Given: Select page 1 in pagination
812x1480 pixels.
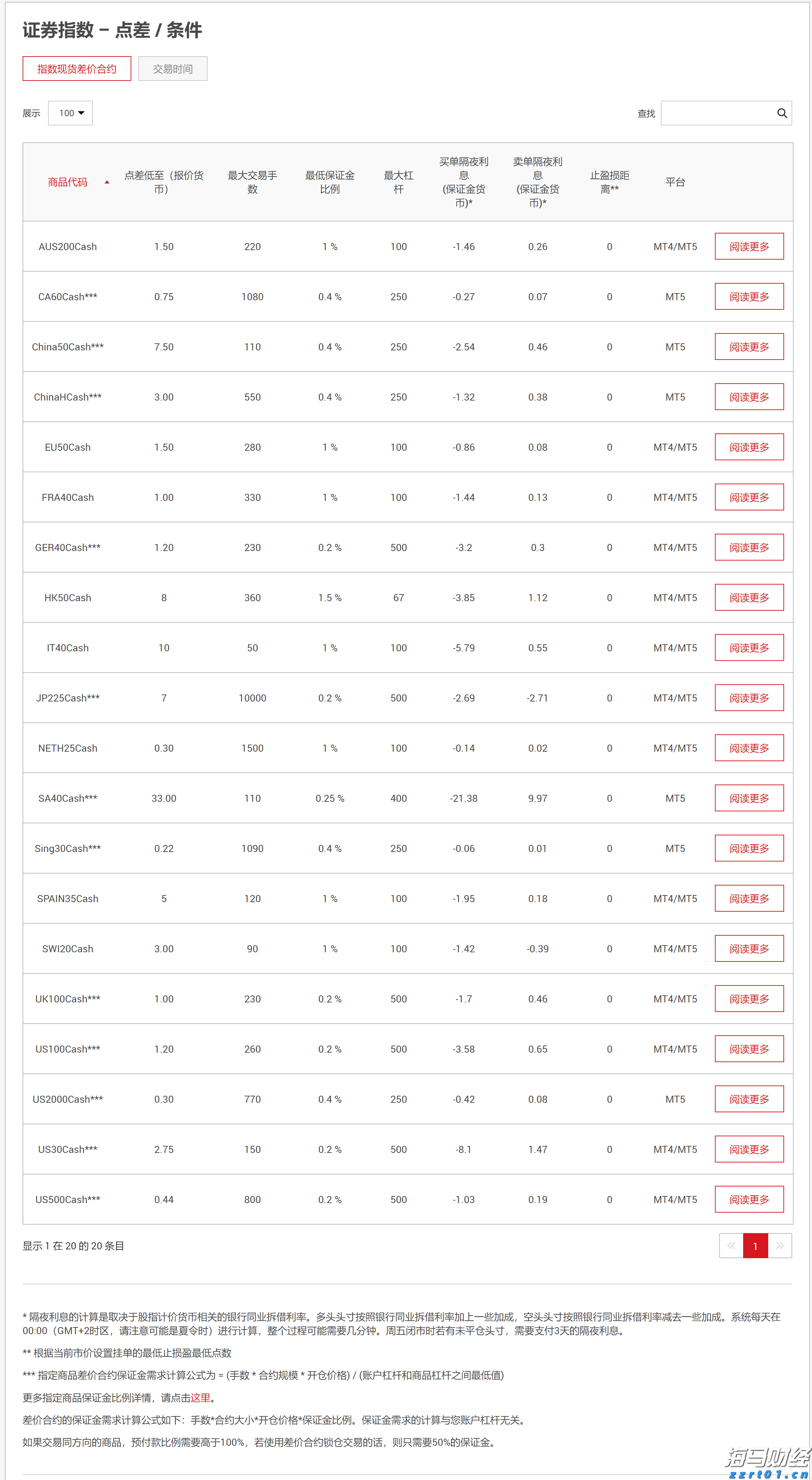Looking at the screenshot, I should coord(755,1245).
